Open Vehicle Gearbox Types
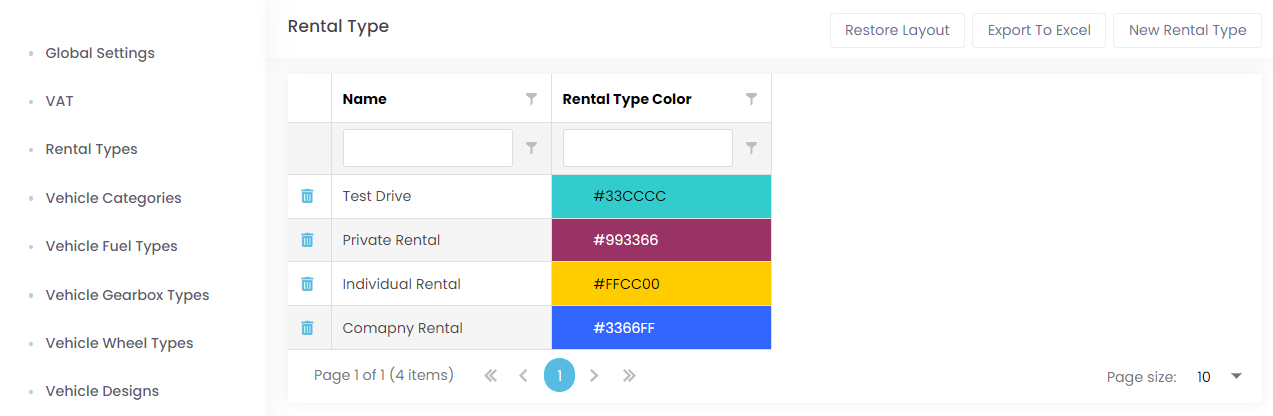Image resolution: width=1273 pixels, height=416 pixels. (x=127, y=295)
